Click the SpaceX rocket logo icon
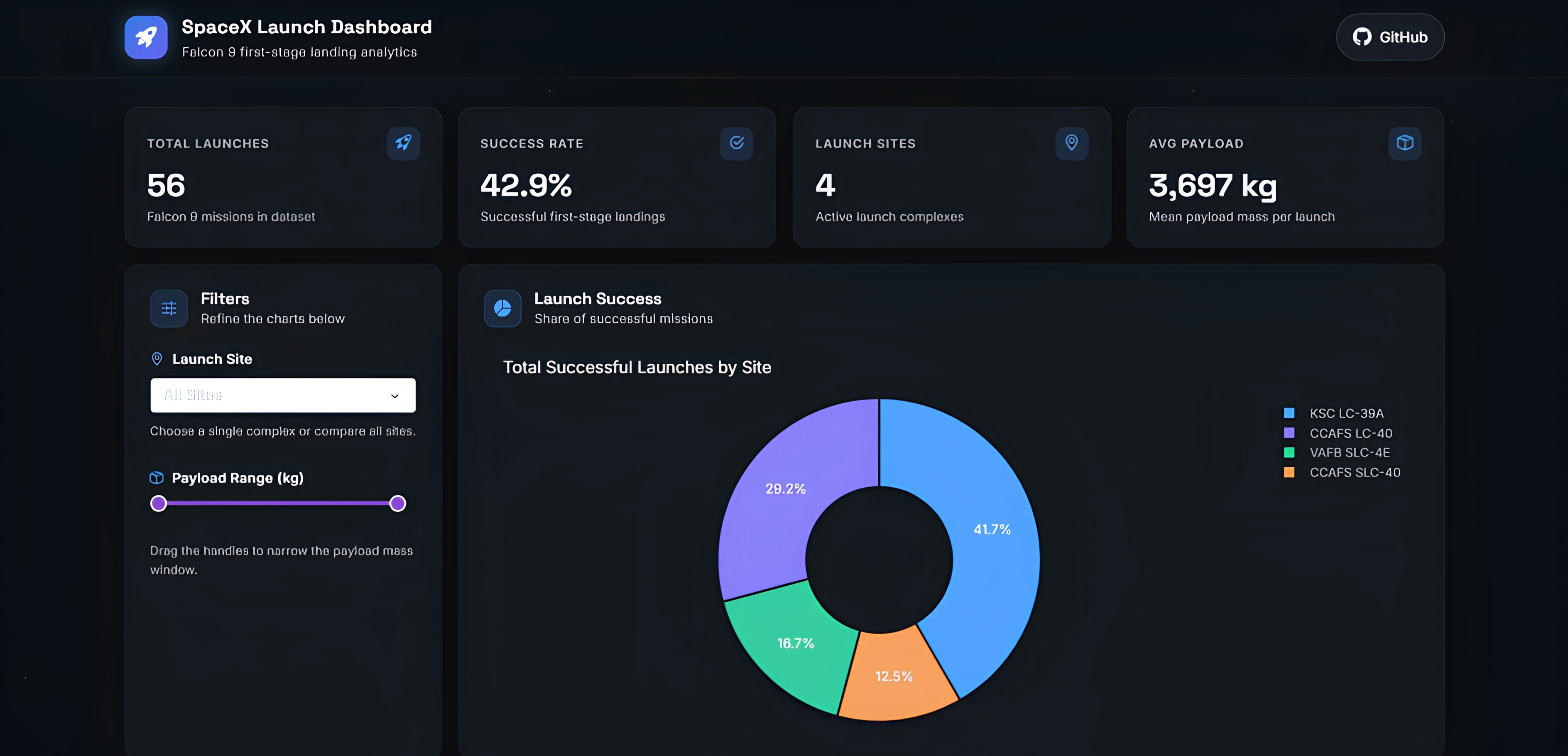Viewport: 1568px width, 756px height. [146, 37]
